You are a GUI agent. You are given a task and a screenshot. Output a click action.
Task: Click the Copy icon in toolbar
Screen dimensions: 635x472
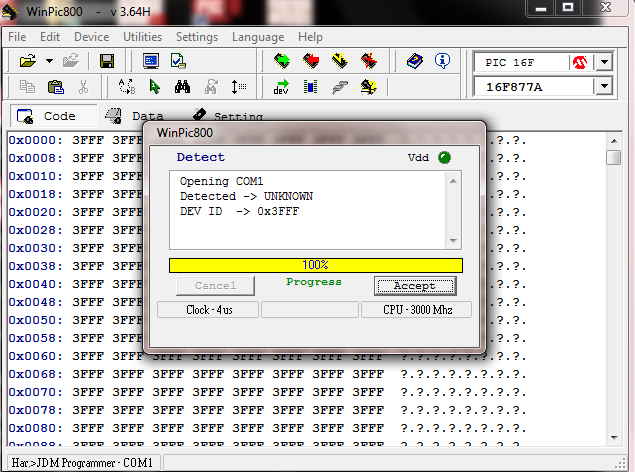(28, 87)
